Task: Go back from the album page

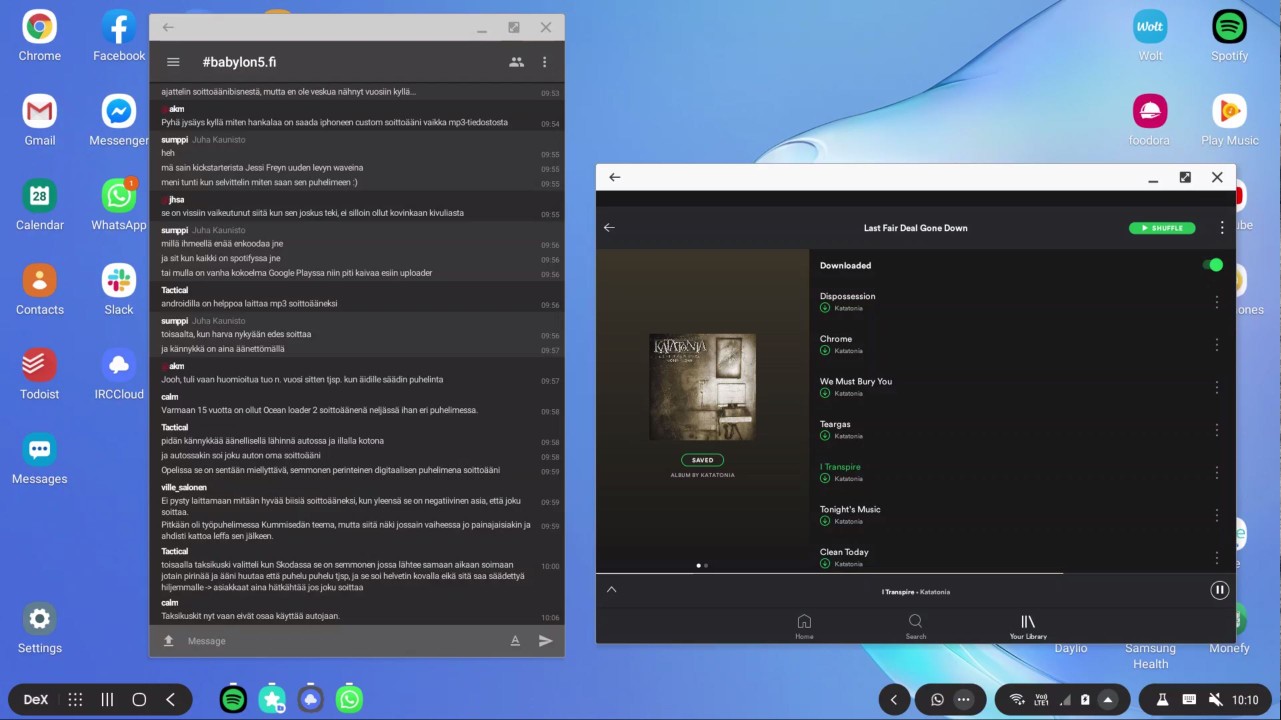Action: coord(609,228)
